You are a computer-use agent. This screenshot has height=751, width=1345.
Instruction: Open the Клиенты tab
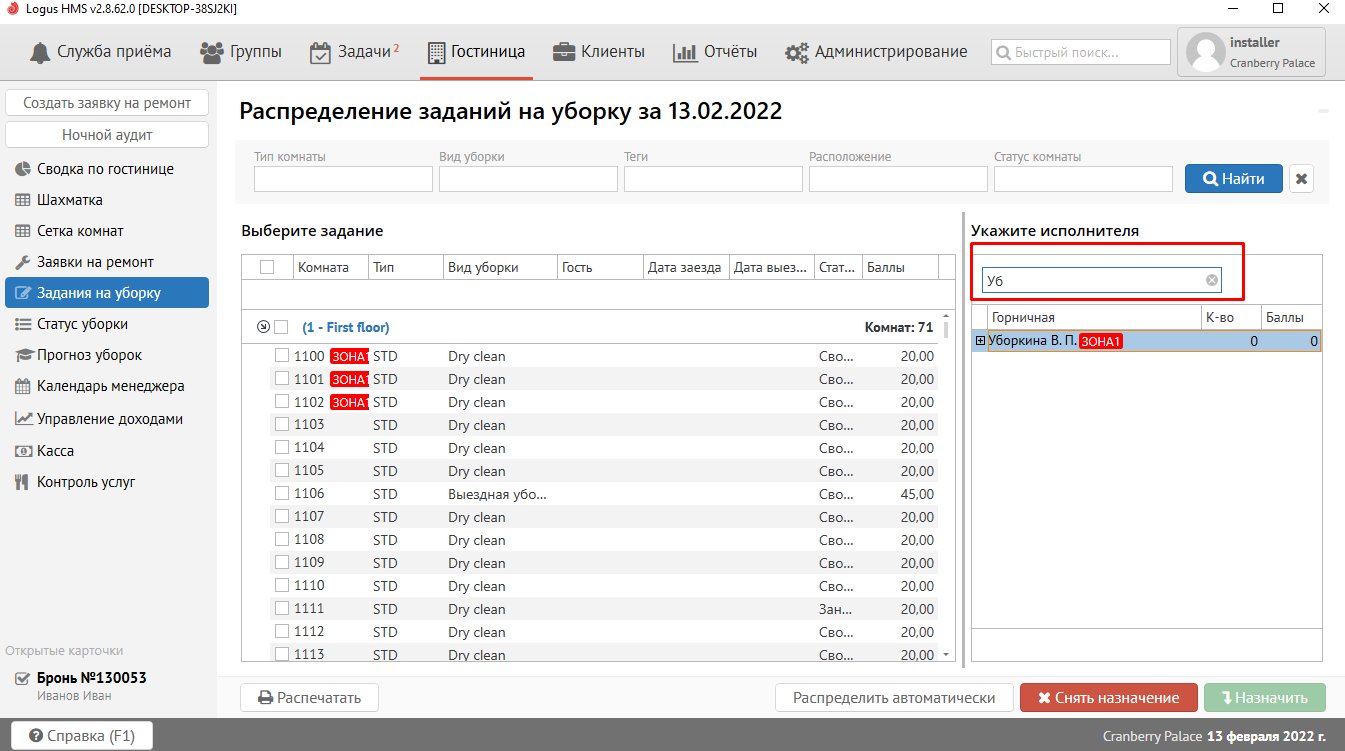[x=599, y=52]
